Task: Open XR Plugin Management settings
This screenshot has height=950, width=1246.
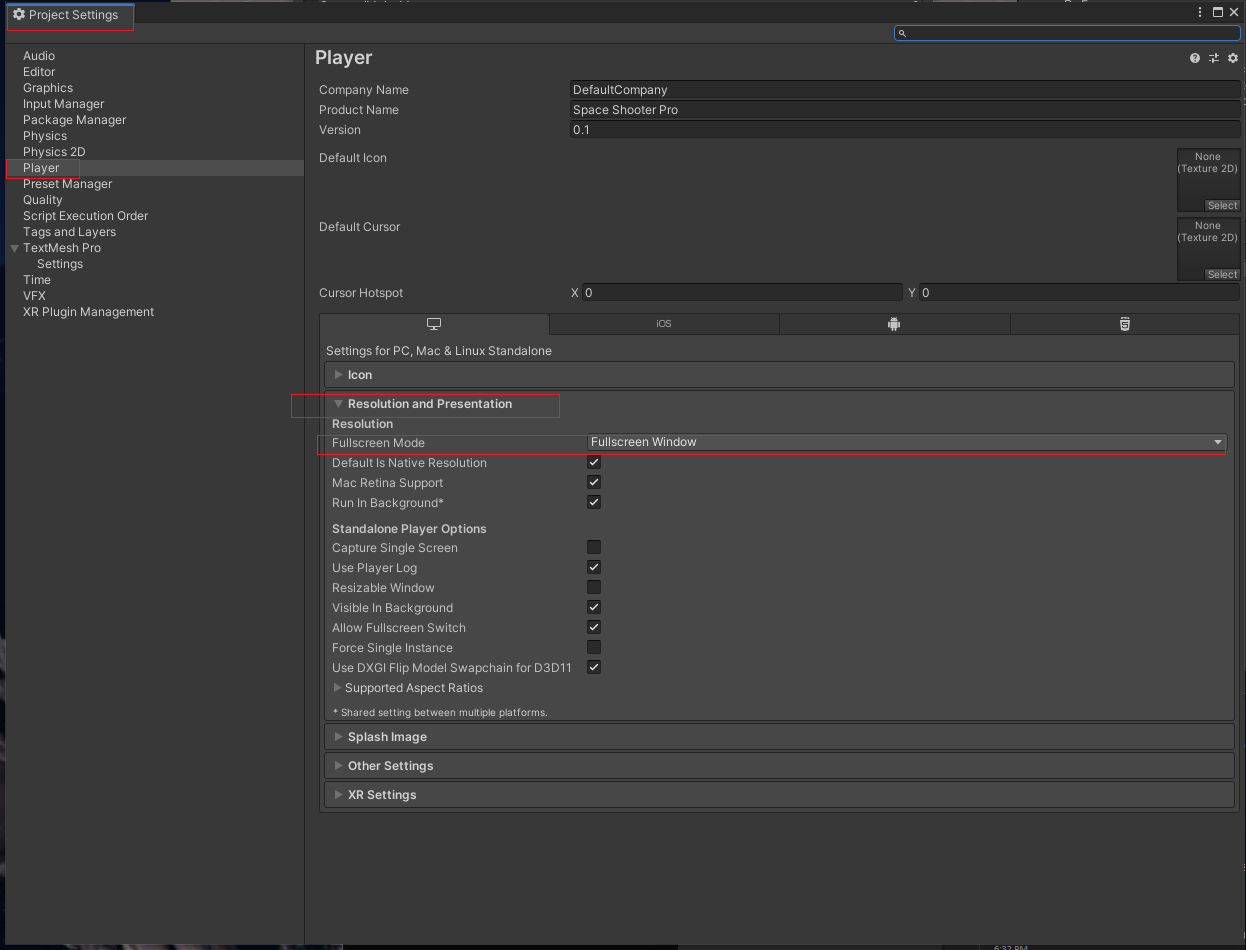Action: [88, 311]
